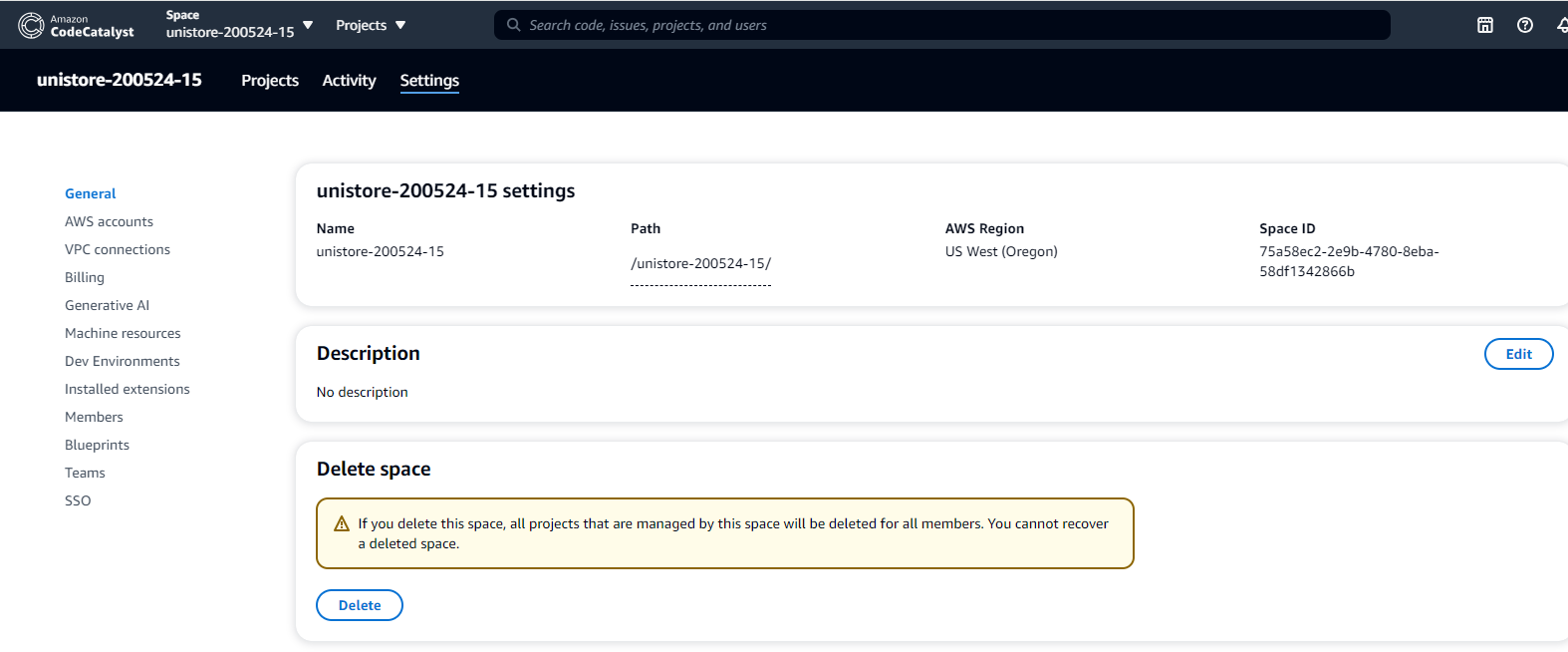
Task: Click the warning triangle icon in delete alert
Action: point(341,523)
